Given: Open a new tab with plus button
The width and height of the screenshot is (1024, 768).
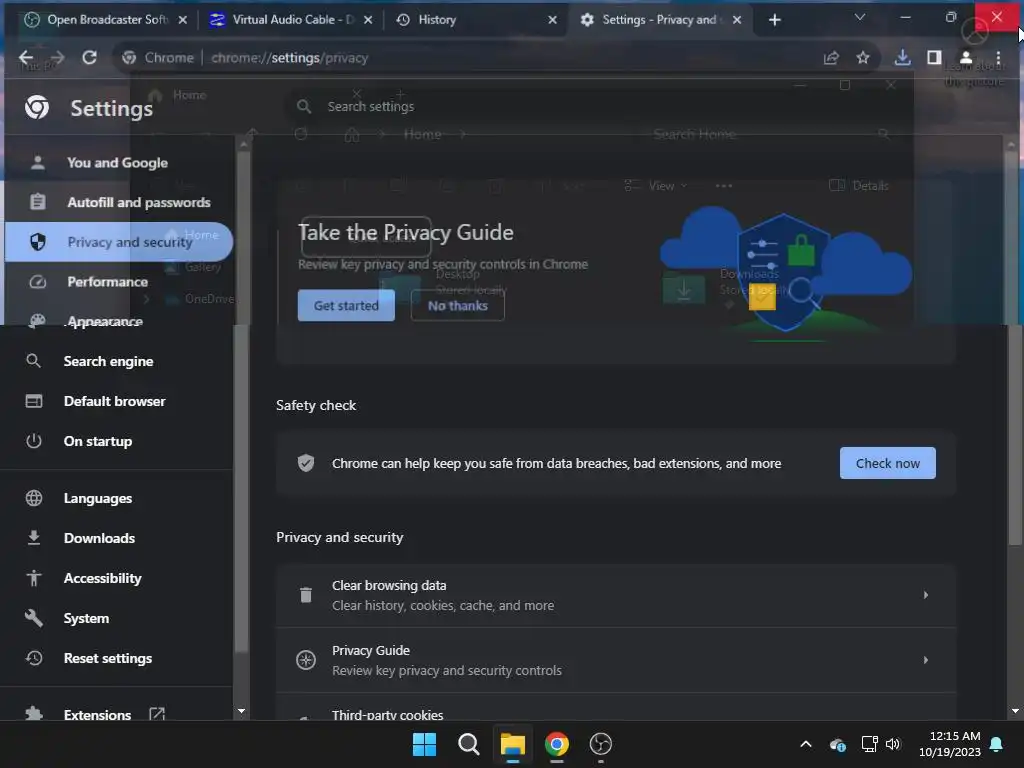Looking at the screenshot, I should [775, 20].
